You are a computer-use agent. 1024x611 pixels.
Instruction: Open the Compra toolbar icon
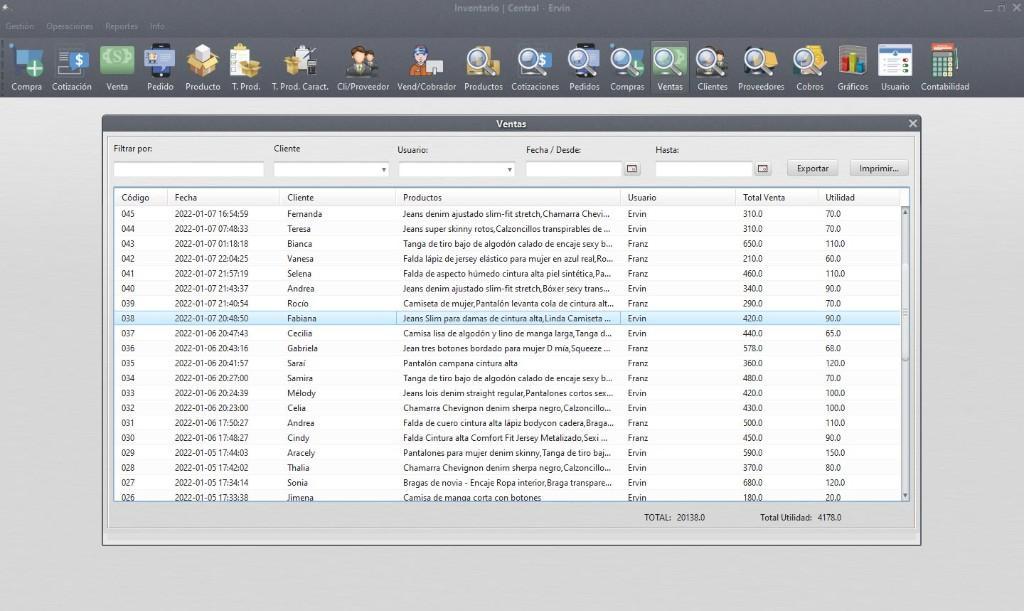26,68
